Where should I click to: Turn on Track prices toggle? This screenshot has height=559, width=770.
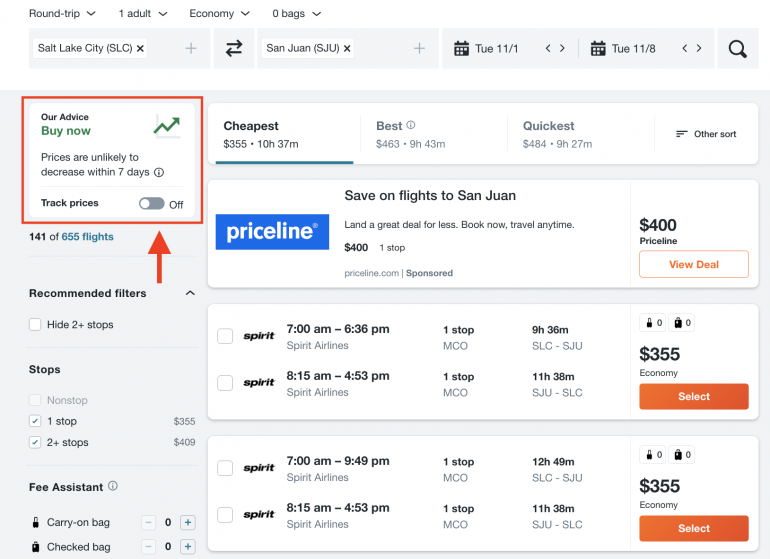pyautogui.click(x=151, y=204)
